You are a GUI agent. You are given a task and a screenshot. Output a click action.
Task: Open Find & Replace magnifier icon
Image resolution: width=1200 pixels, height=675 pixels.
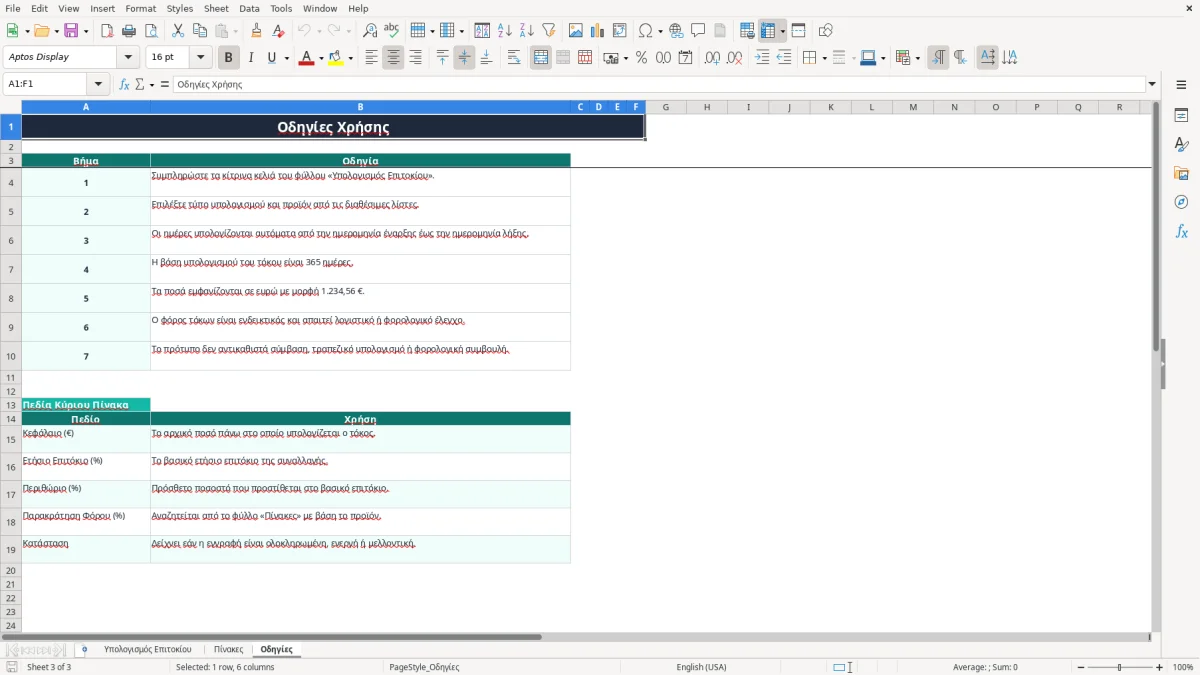[370, 31]
